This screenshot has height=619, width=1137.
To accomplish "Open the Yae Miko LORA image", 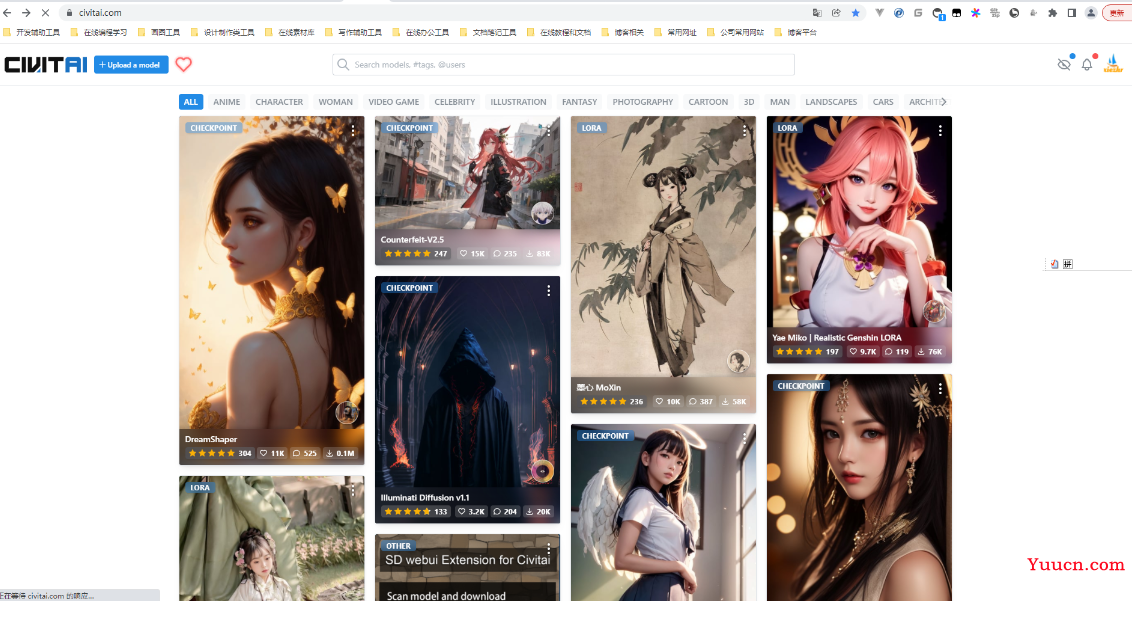I will (859, 222).
